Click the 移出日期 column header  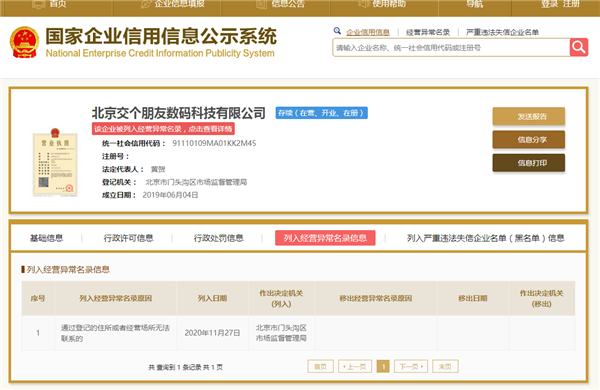pos(473,299)
